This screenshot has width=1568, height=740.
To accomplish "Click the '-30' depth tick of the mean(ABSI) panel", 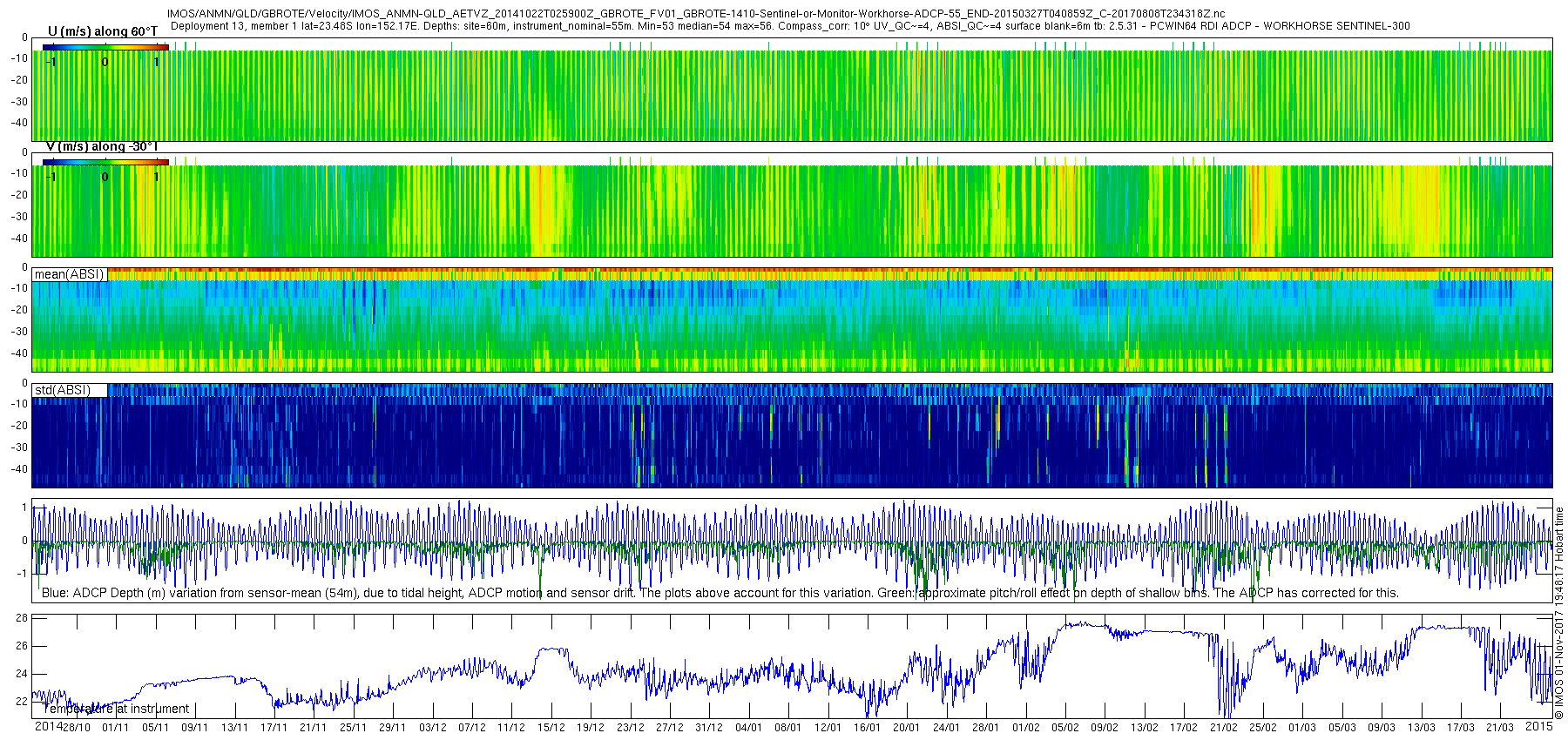I will tap(19, 332).
